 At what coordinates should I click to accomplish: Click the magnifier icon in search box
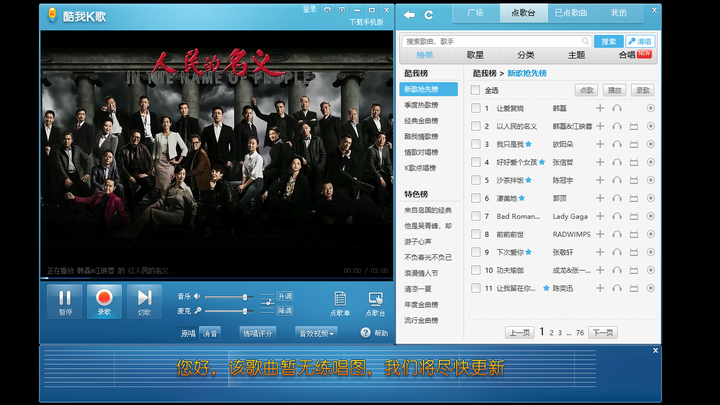pos(585,41)
